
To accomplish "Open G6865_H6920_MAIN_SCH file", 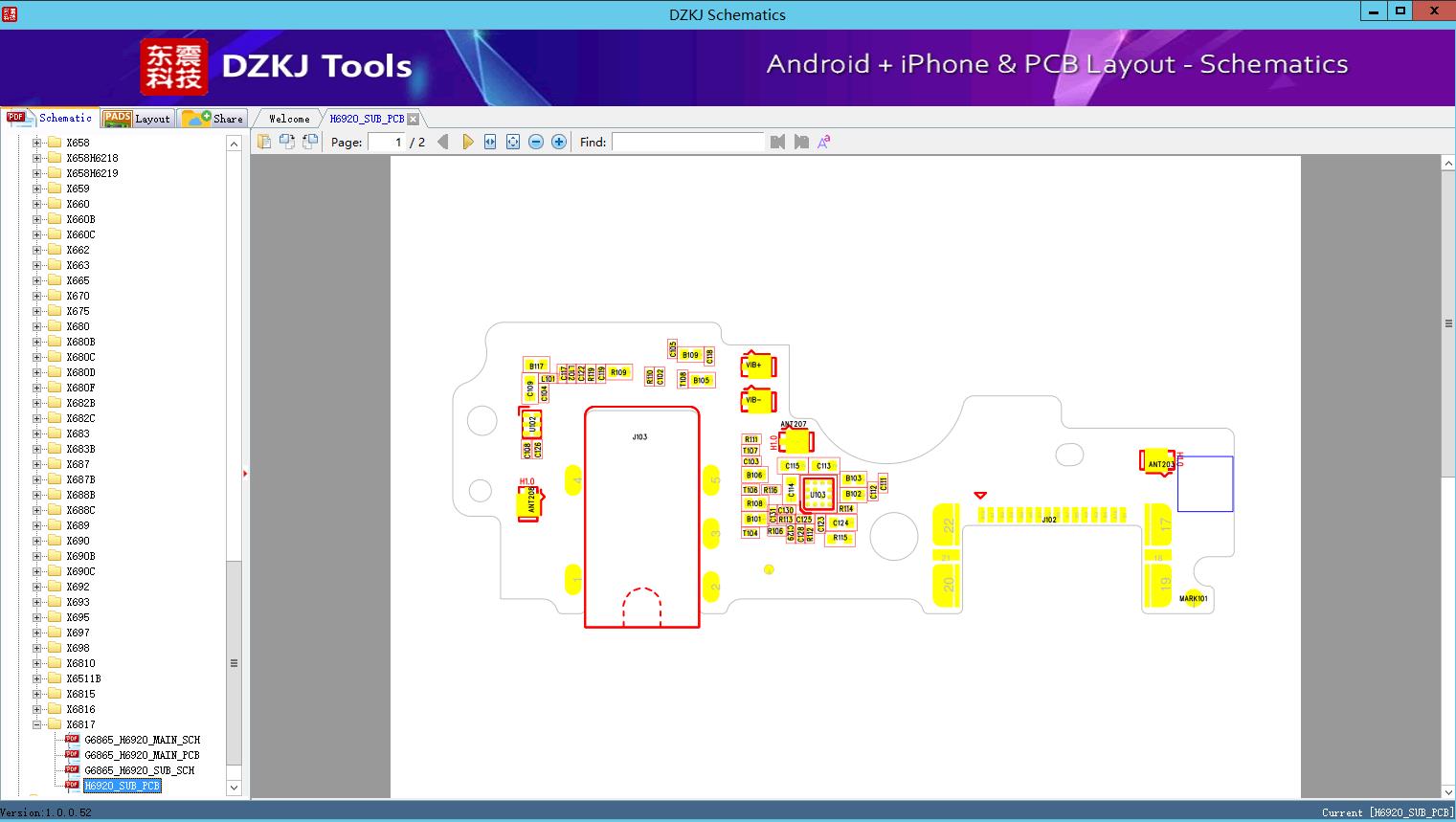I will (x=142, y=740).
